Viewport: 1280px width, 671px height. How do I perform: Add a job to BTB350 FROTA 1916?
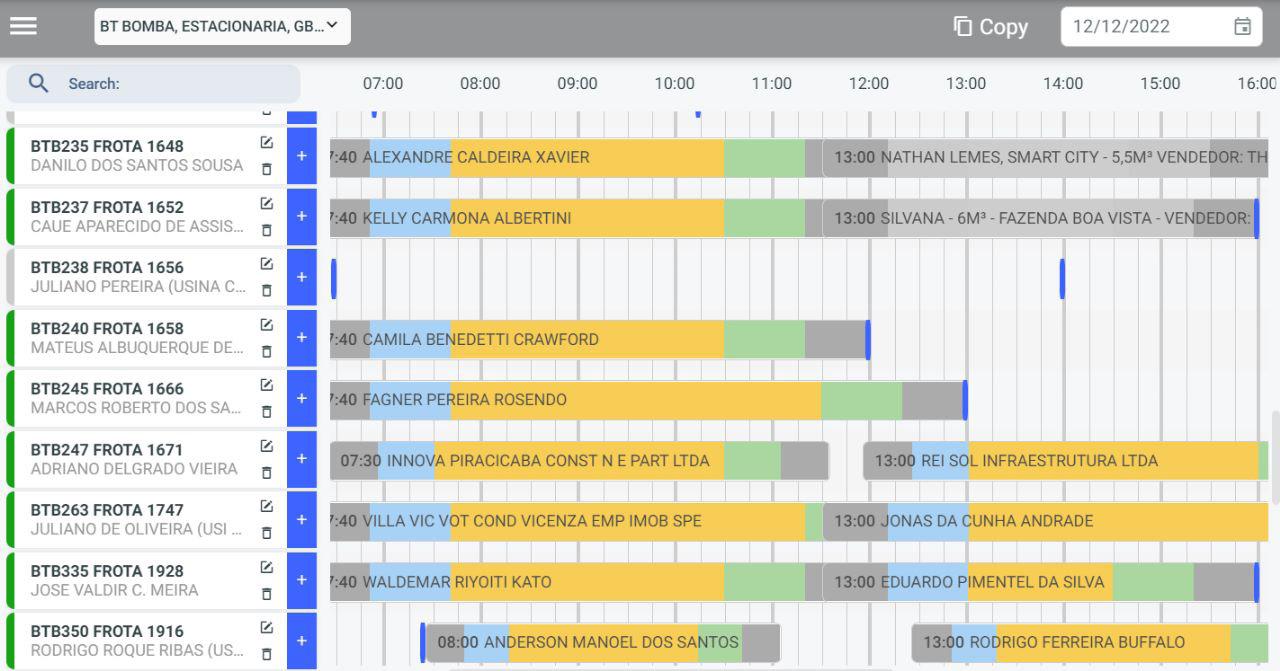click(302, 641)
